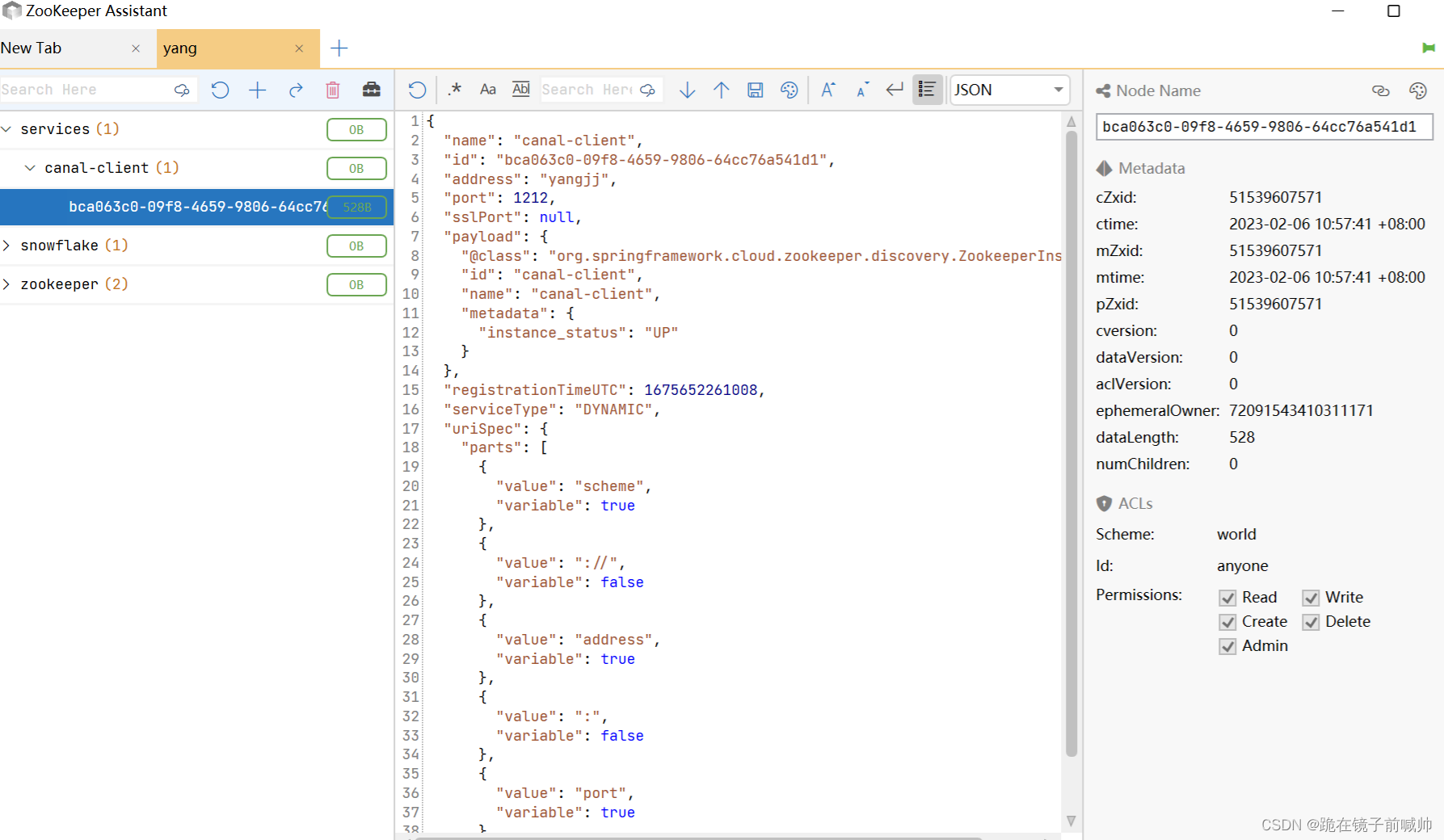Close the New Tab tab

pyautogui.click(x=136, y=48)
